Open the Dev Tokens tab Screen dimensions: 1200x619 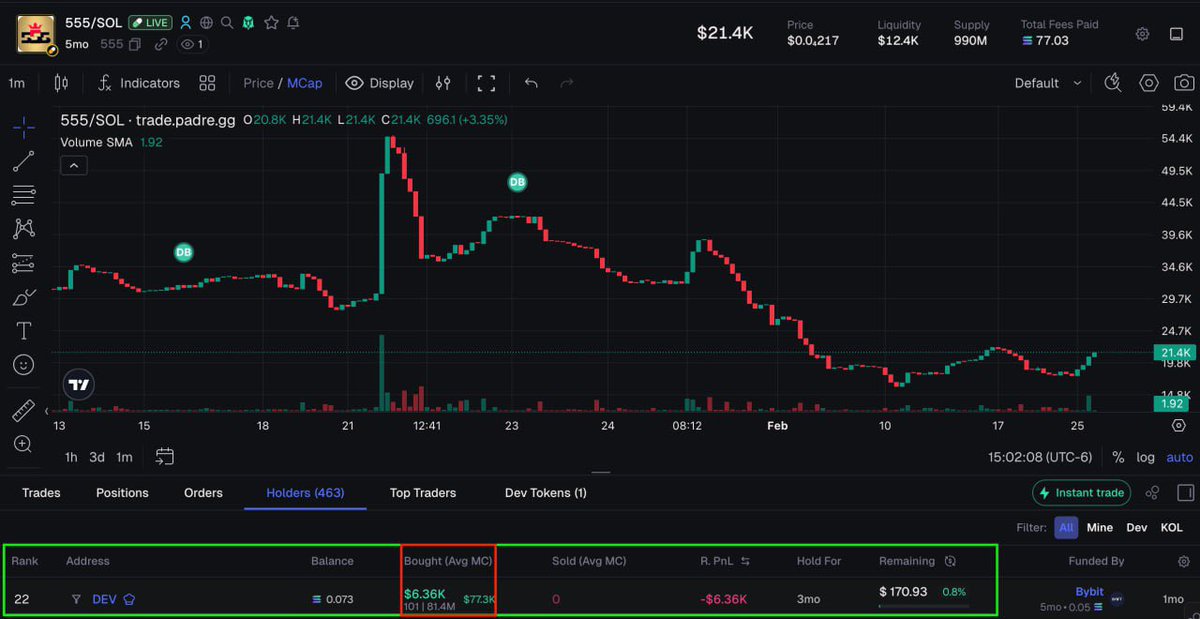pos(545,493)
